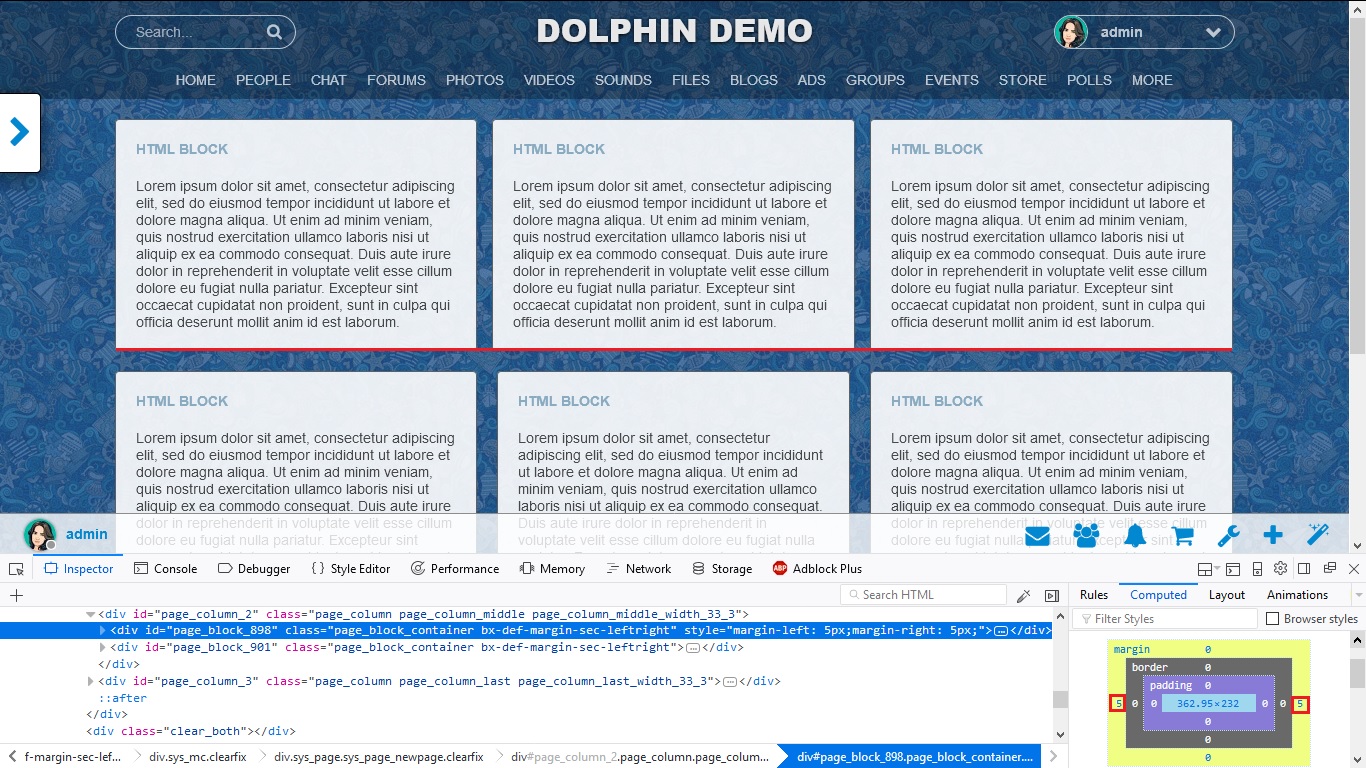Click the search magnifier icon
Image resolution: width=1366 pixels, height=768 pixels.
coord(274,32)
